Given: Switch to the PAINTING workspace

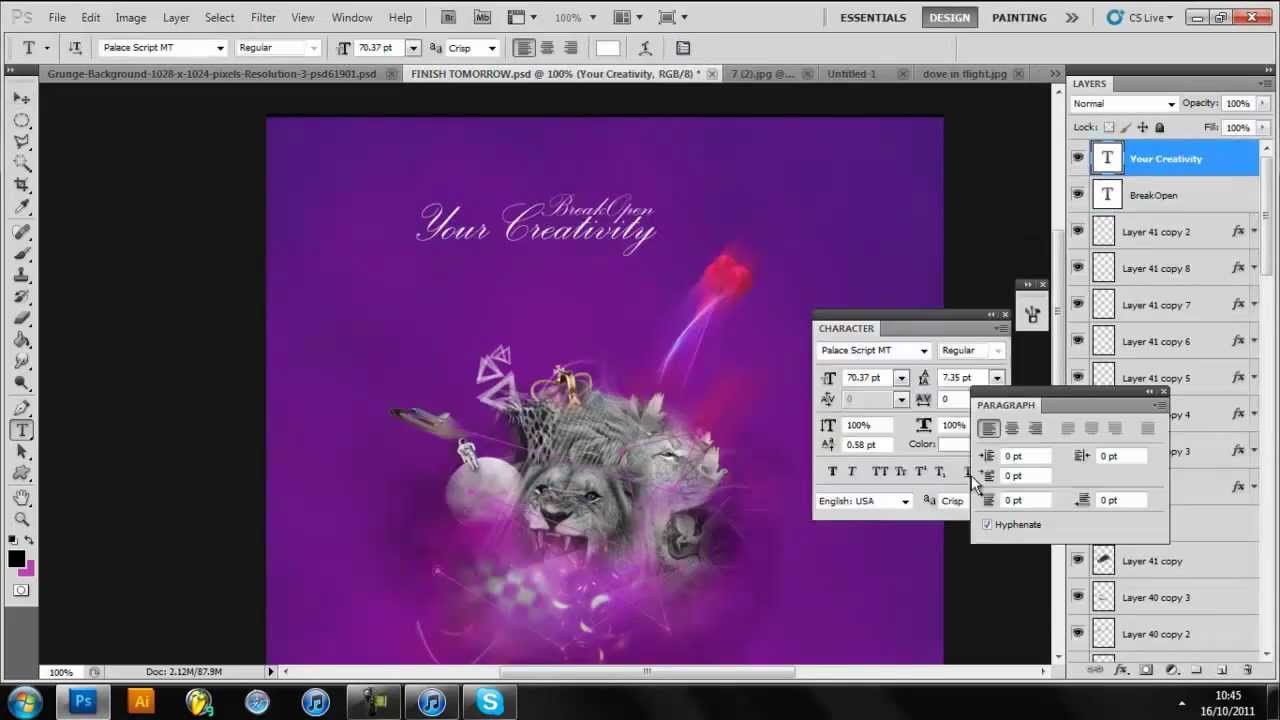Looking at the screenshot, I should pyautogui.click(x=1019, y=17).
